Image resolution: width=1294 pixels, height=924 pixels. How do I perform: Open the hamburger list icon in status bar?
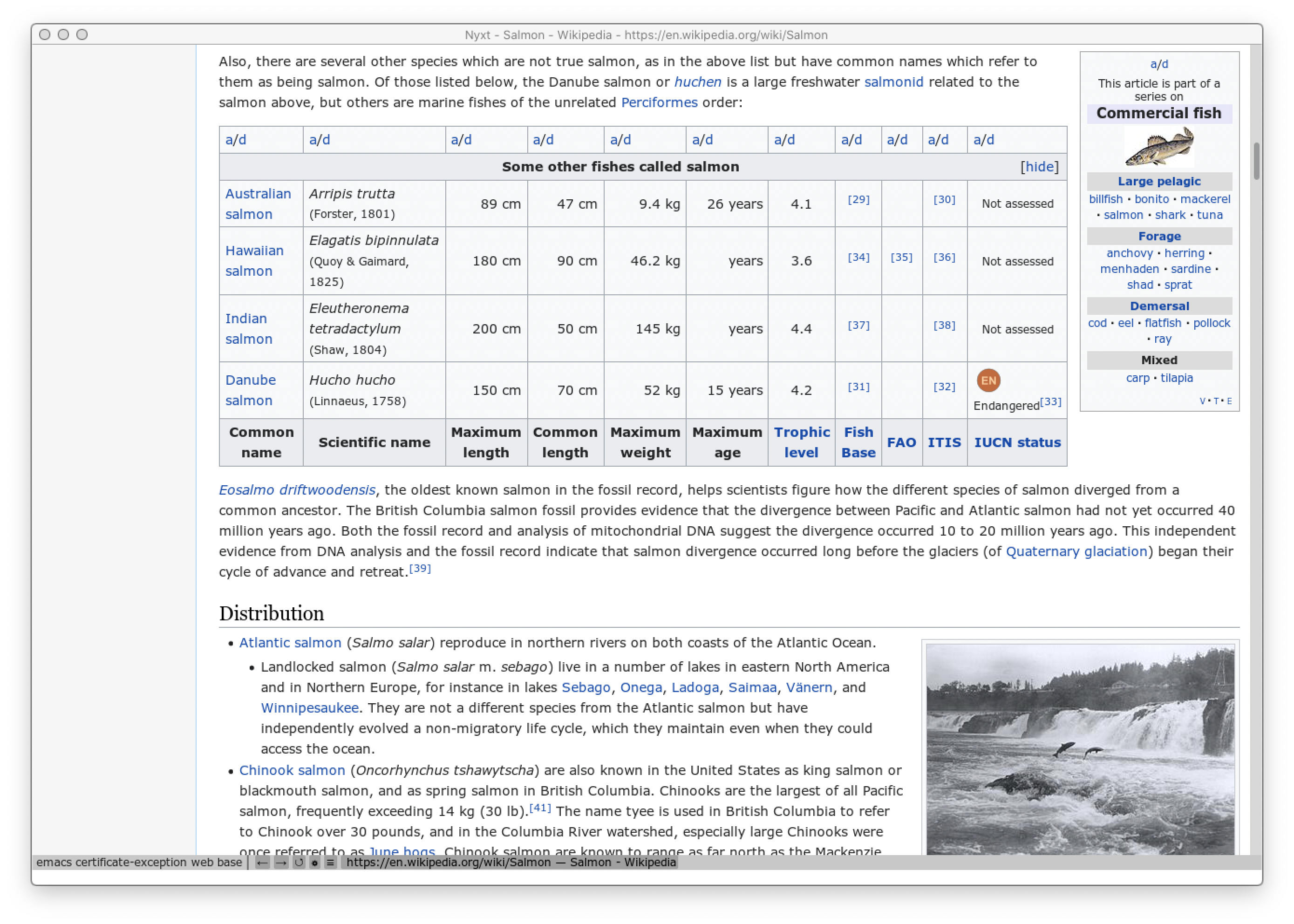330,863
